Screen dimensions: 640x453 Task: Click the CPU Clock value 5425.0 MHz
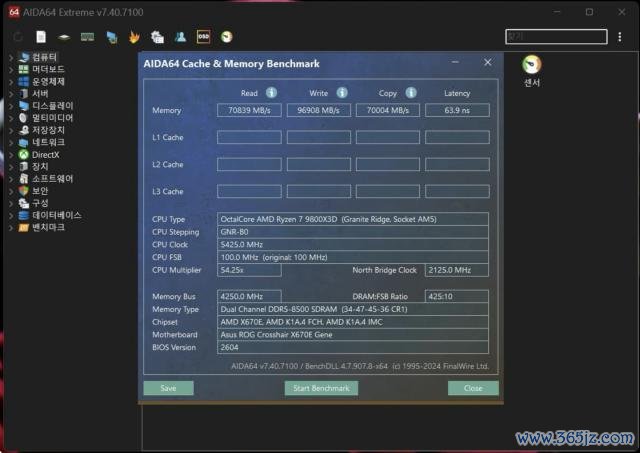coord(353,244)
